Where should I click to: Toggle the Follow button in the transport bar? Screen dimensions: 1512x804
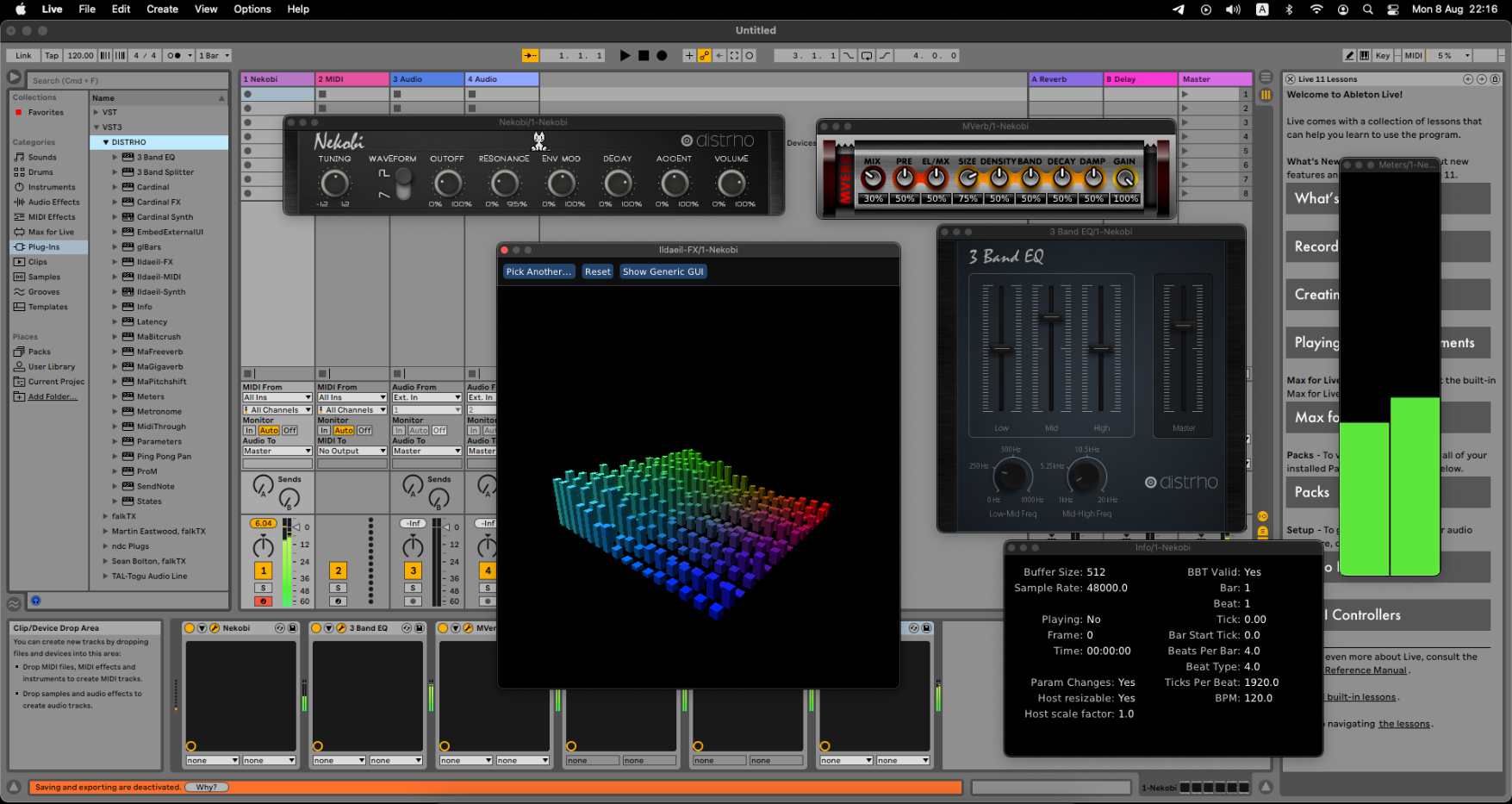(x=531, y=55)
